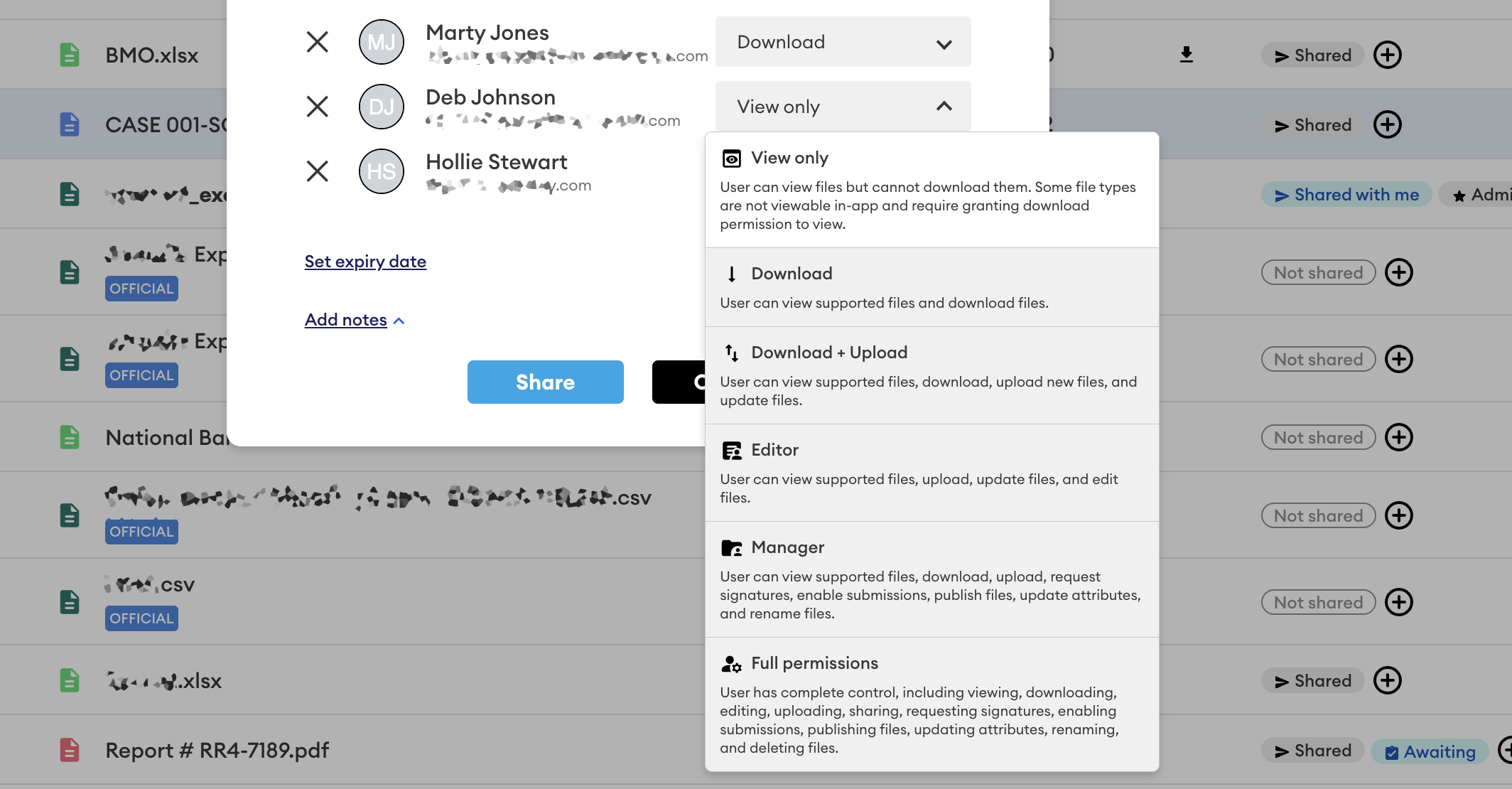Image resolution: width=1512 pixels, height=789 pixels.
Task: Click Marty Jones's MJ avatar
Action: pos(382,42)
